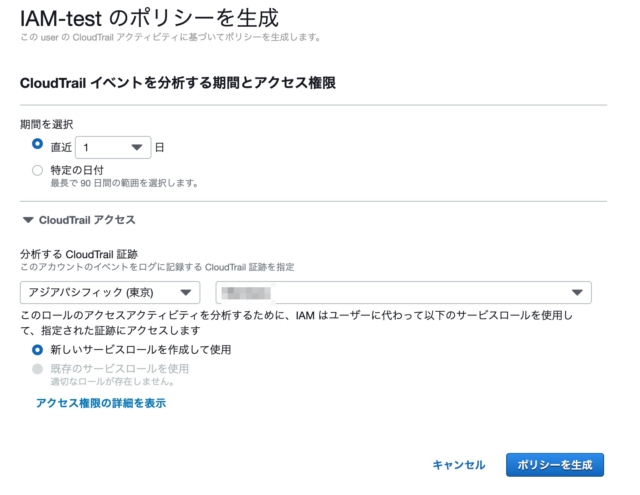Select the disabled 既存のサービスロールを使用 radio
The image size is (640, 495).
click(37, 369)
